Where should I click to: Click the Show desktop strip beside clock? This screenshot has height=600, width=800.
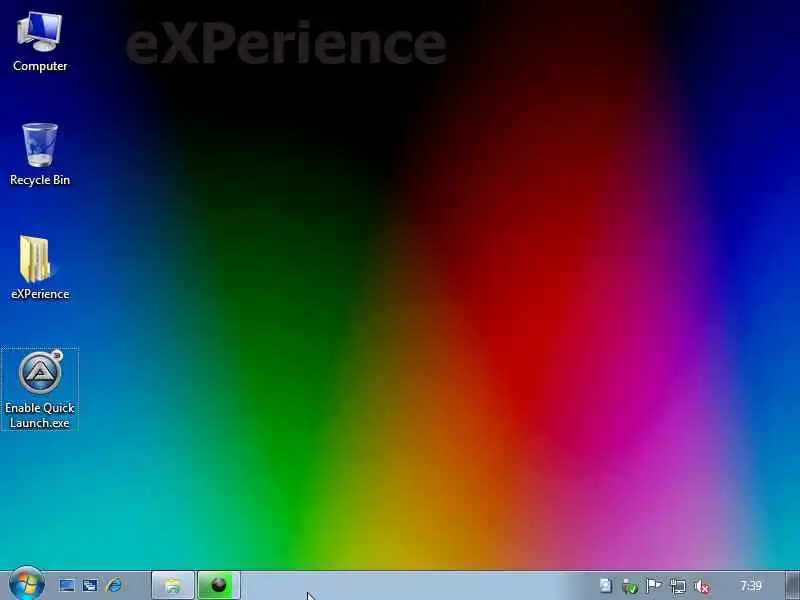click(792, 585)
